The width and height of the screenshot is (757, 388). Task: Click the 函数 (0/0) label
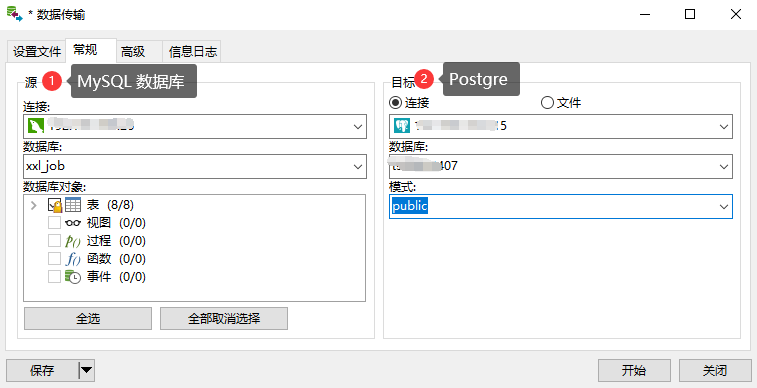pyautogui.click(x=116, y=259)
